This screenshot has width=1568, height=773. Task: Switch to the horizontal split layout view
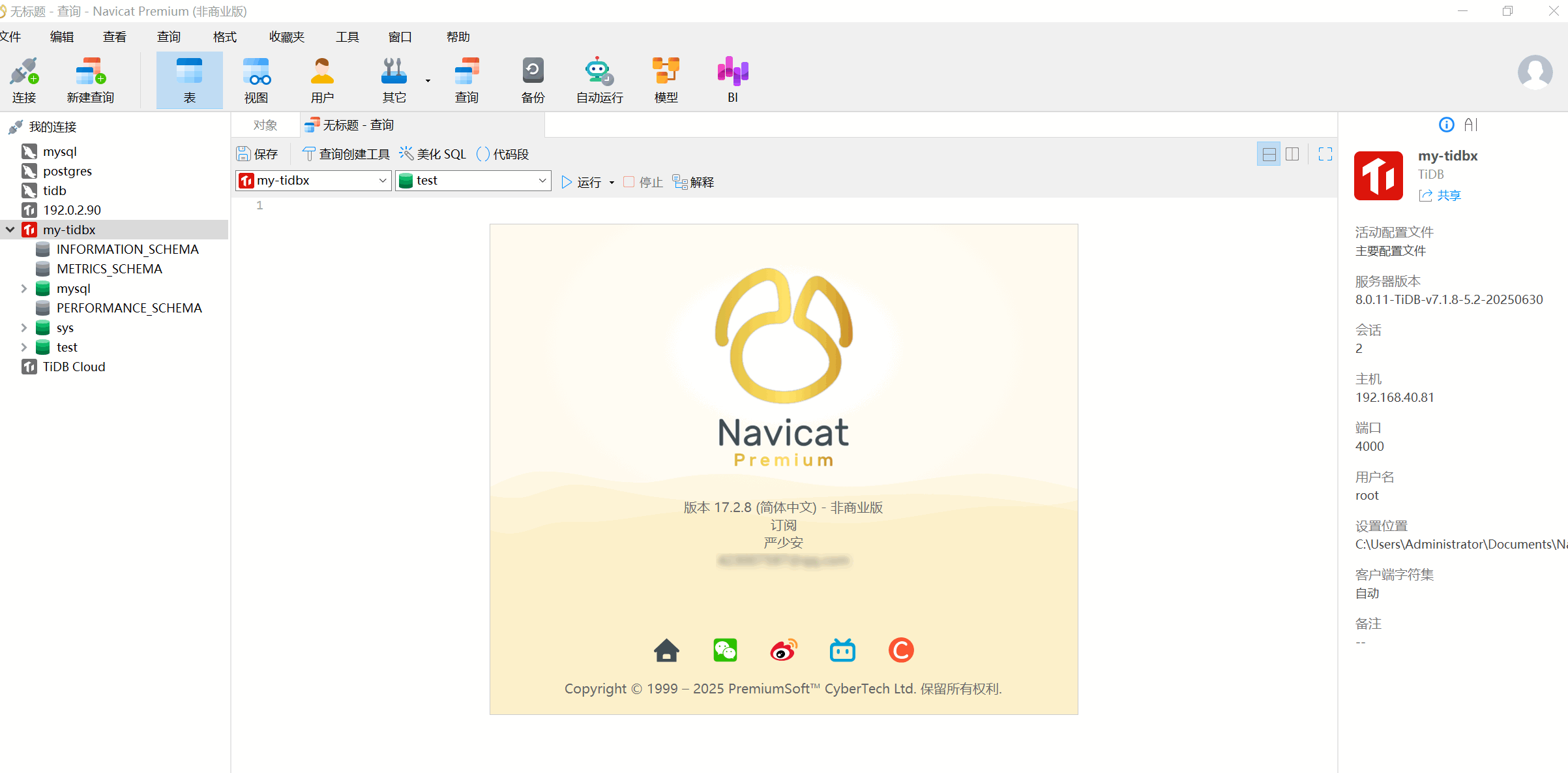click(x=1269, y=154)
